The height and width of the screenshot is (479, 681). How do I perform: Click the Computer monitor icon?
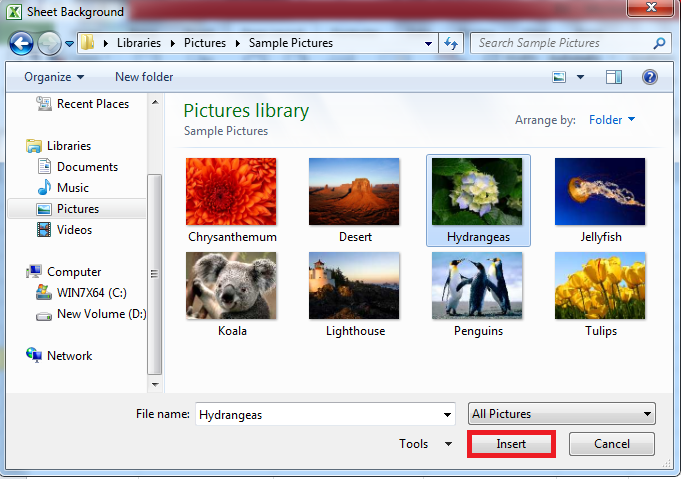pyautogui.click(x=34, y=271)
